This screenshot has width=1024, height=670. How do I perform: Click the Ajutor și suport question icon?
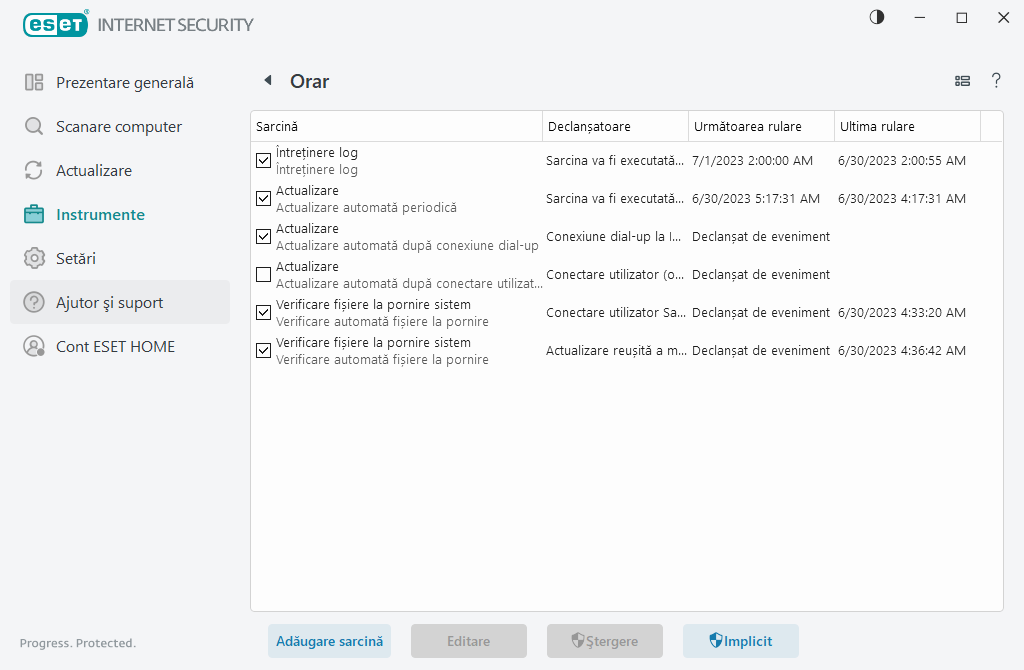34,303
